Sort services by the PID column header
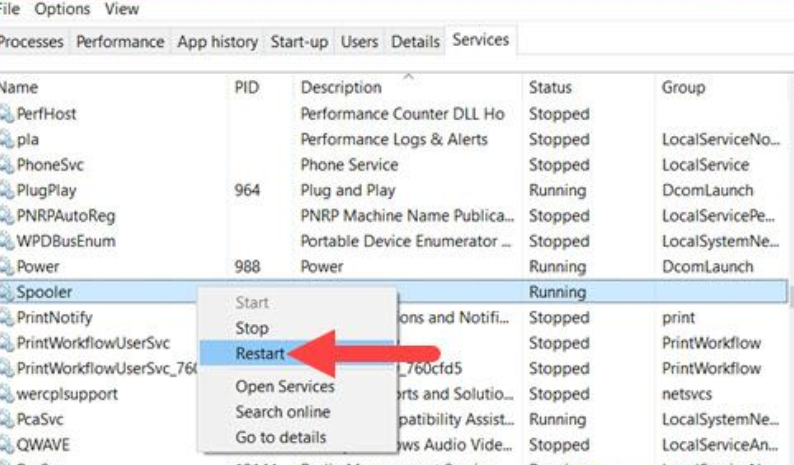794x465 pixels. pyautogui.click(x=247, y=88)
